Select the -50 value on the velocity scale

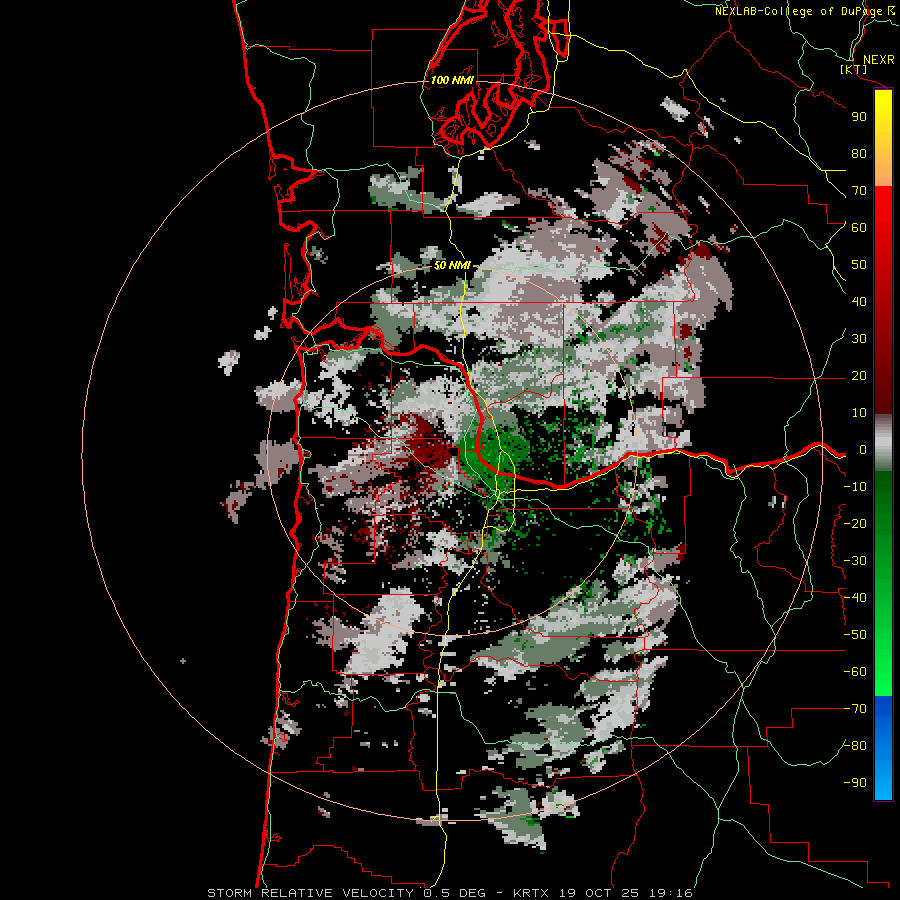tap(855, 635)
